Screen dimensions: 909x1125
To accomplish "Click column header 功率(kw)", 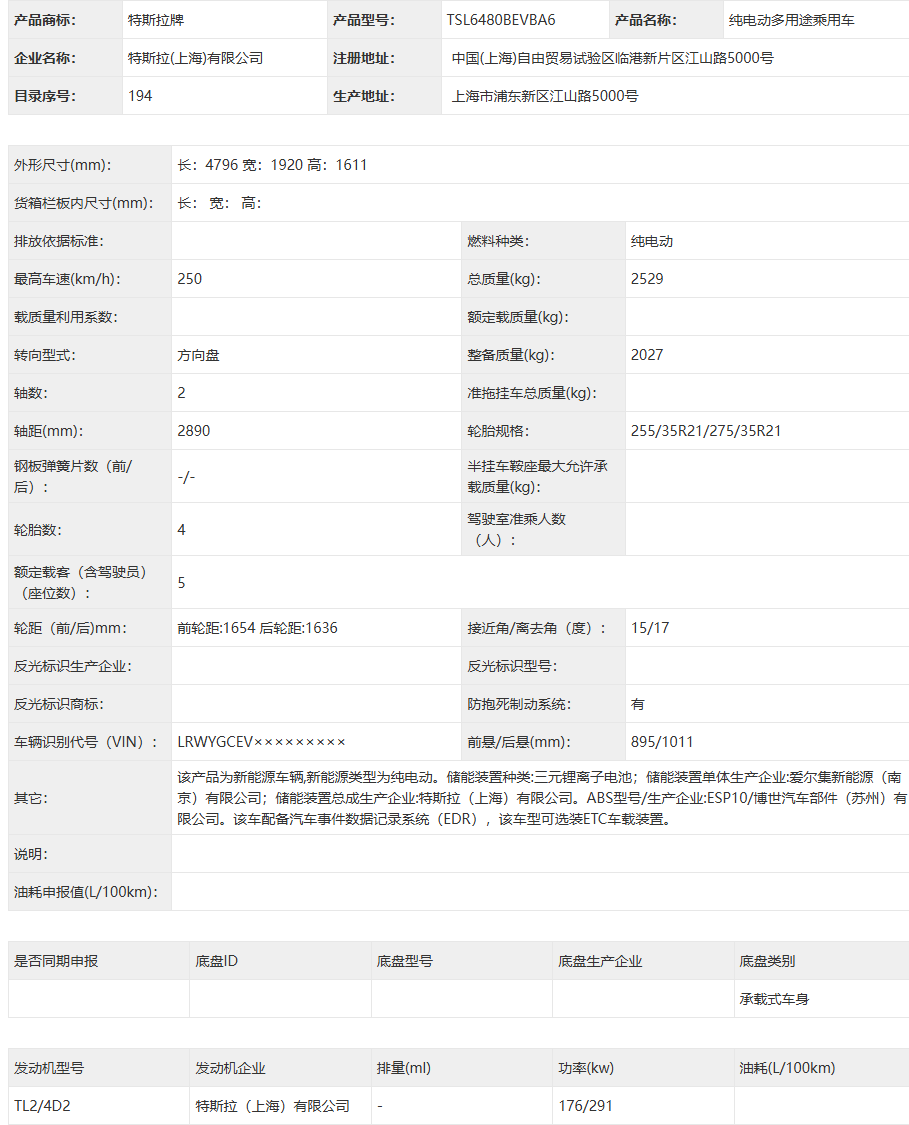I will 586,1068.
